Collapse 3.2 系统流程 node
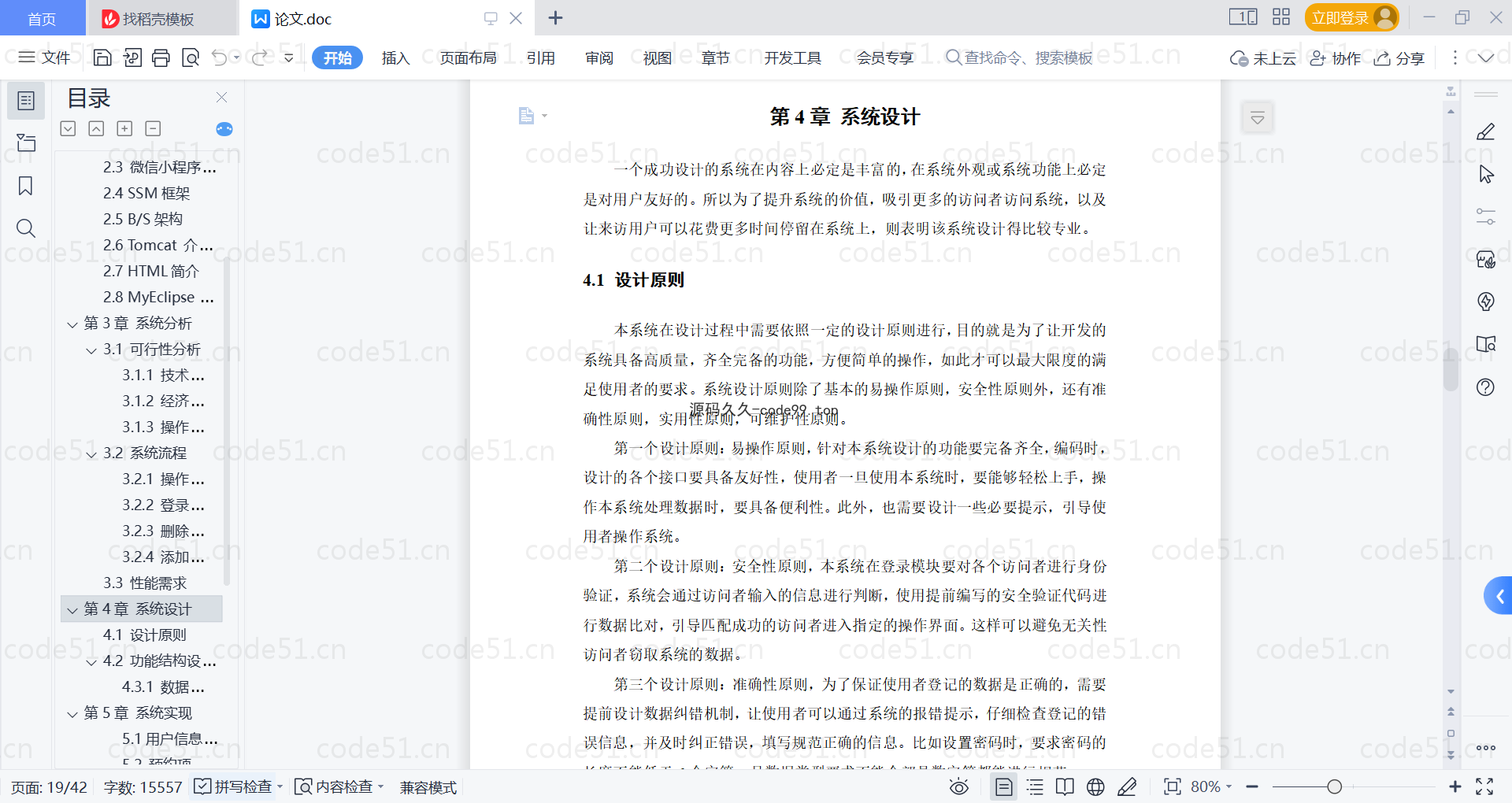 click(91, 454)
